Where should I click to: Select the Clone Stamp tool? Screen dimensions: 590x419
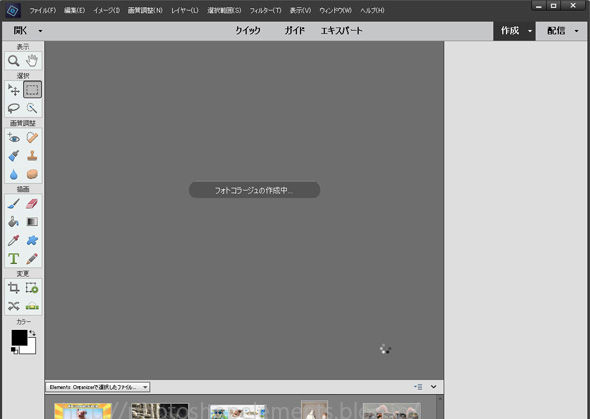pyautogui.click(x=32, y=156)
